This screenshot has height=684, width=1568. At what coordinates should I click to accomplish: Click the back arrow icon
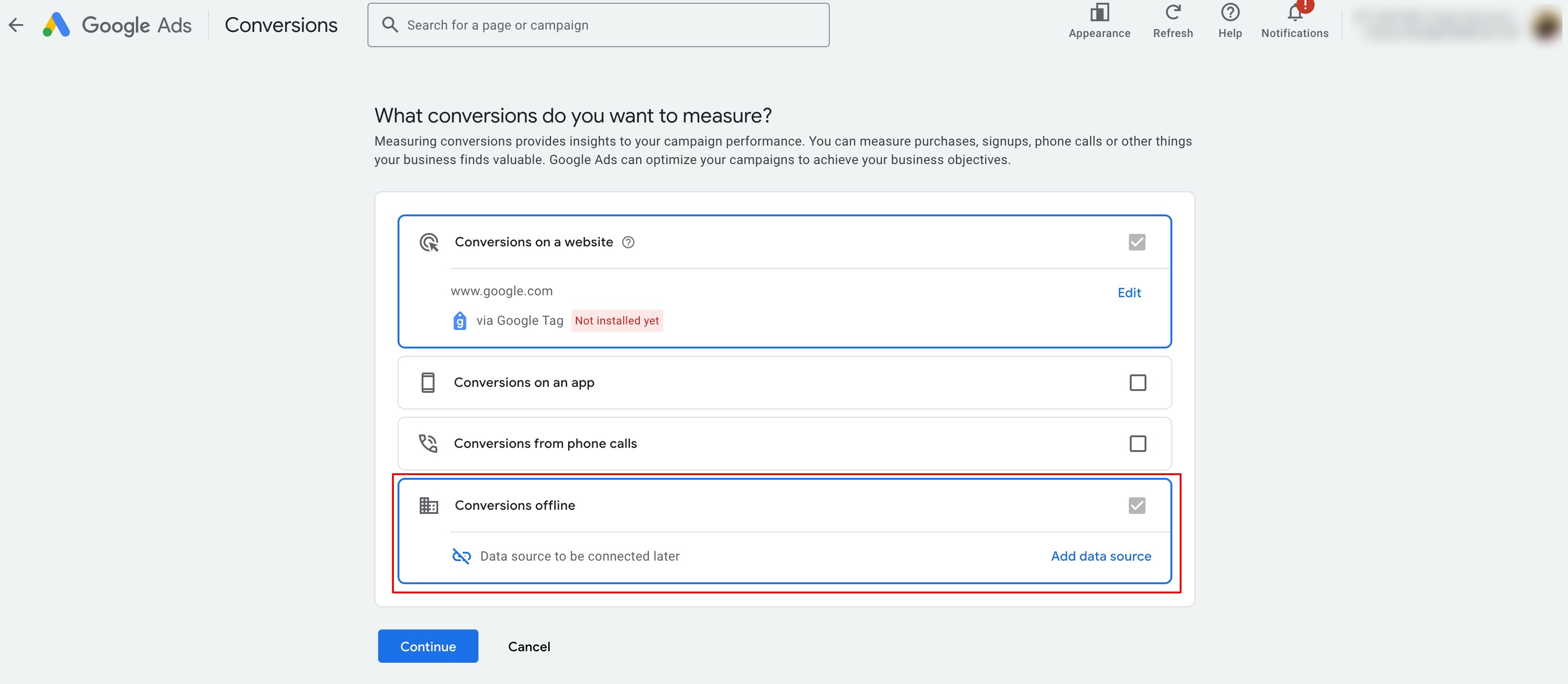pyautogui.click(x=17, y=25)
